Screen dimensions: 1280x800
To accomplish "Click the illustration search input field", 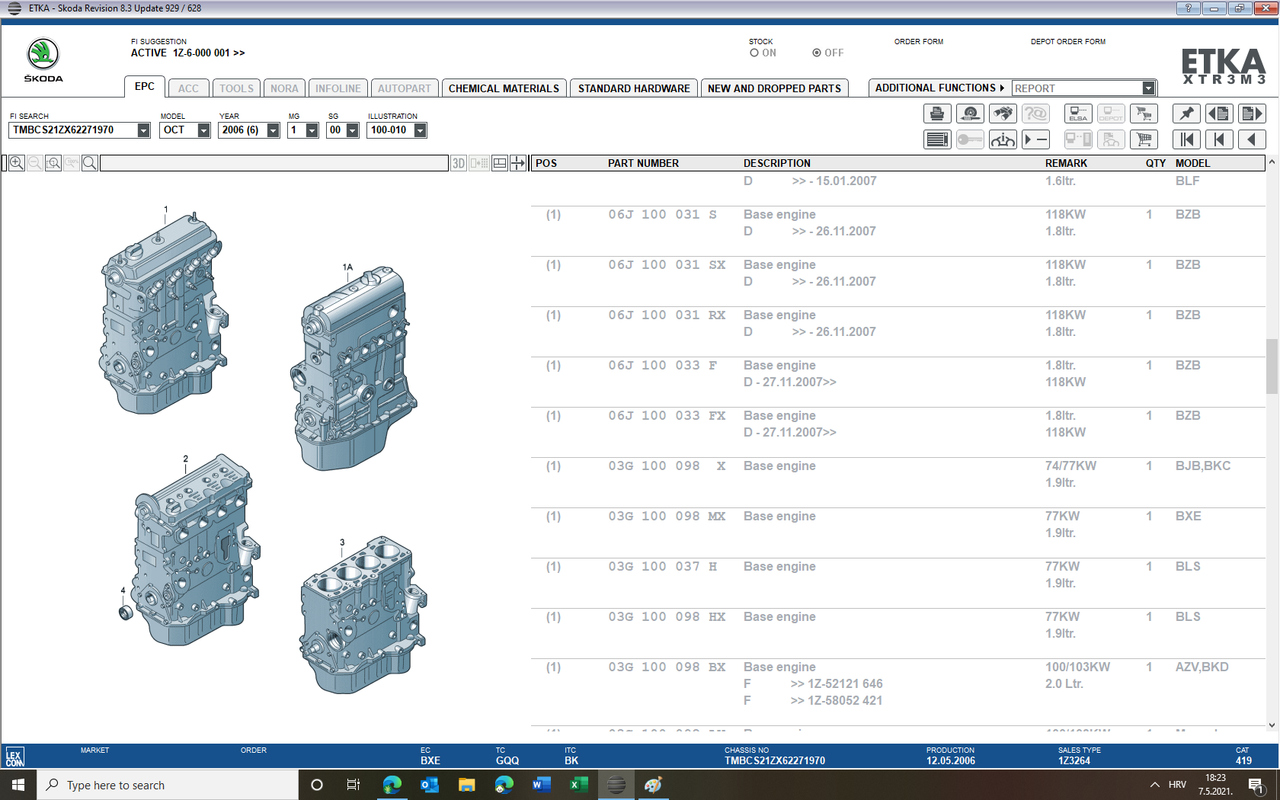I will [x=273, y=163].
